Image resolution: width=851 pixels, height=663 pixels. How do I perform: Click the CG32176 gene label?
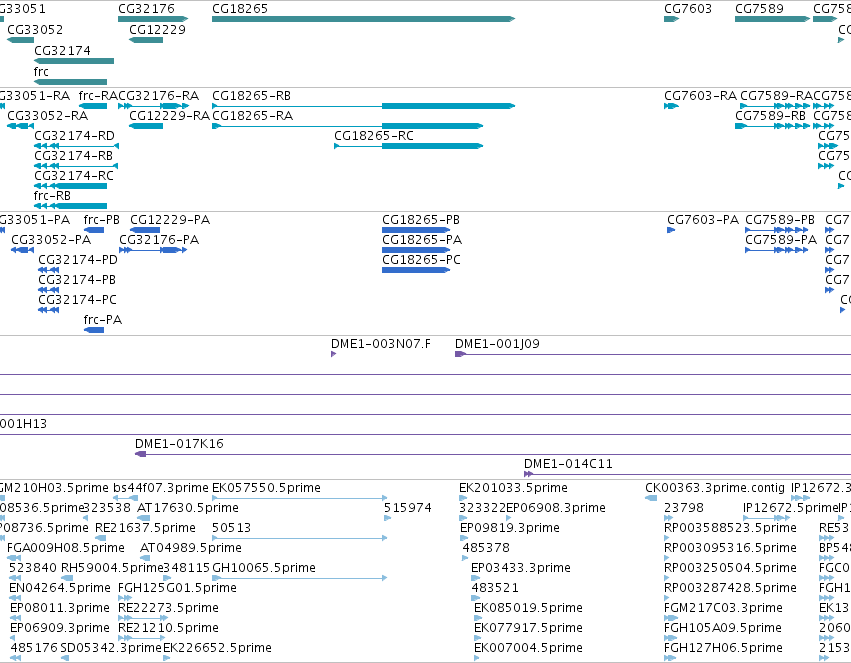pos(147,9)
